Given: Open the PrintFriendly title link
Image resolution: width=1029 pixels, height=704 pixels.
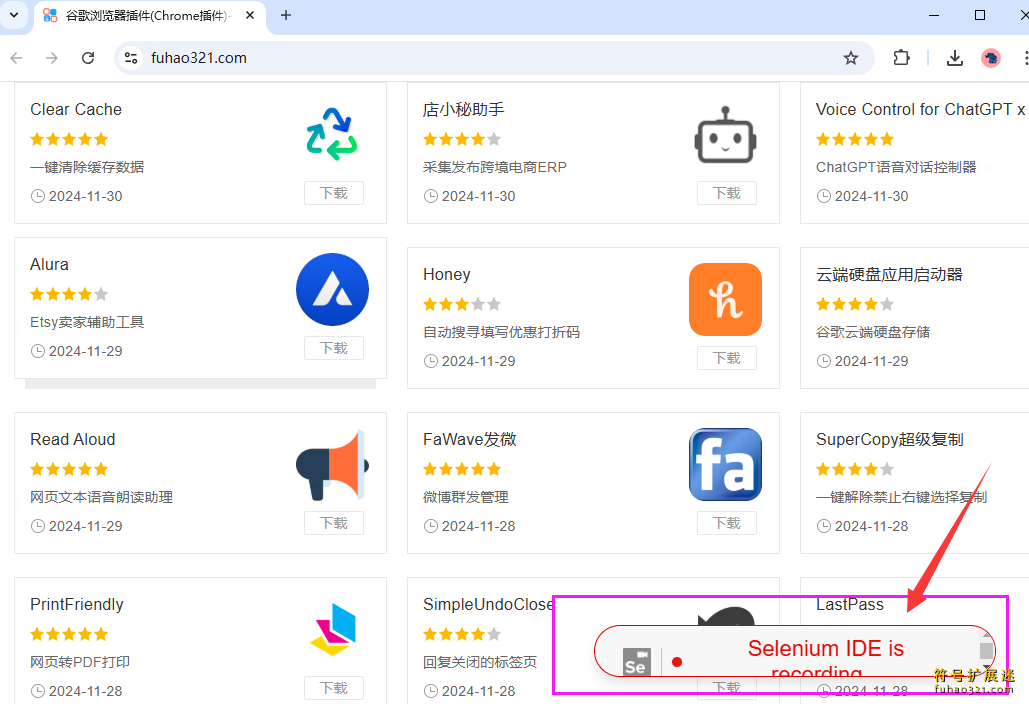Looking at the screenshot, I should 77,604.
